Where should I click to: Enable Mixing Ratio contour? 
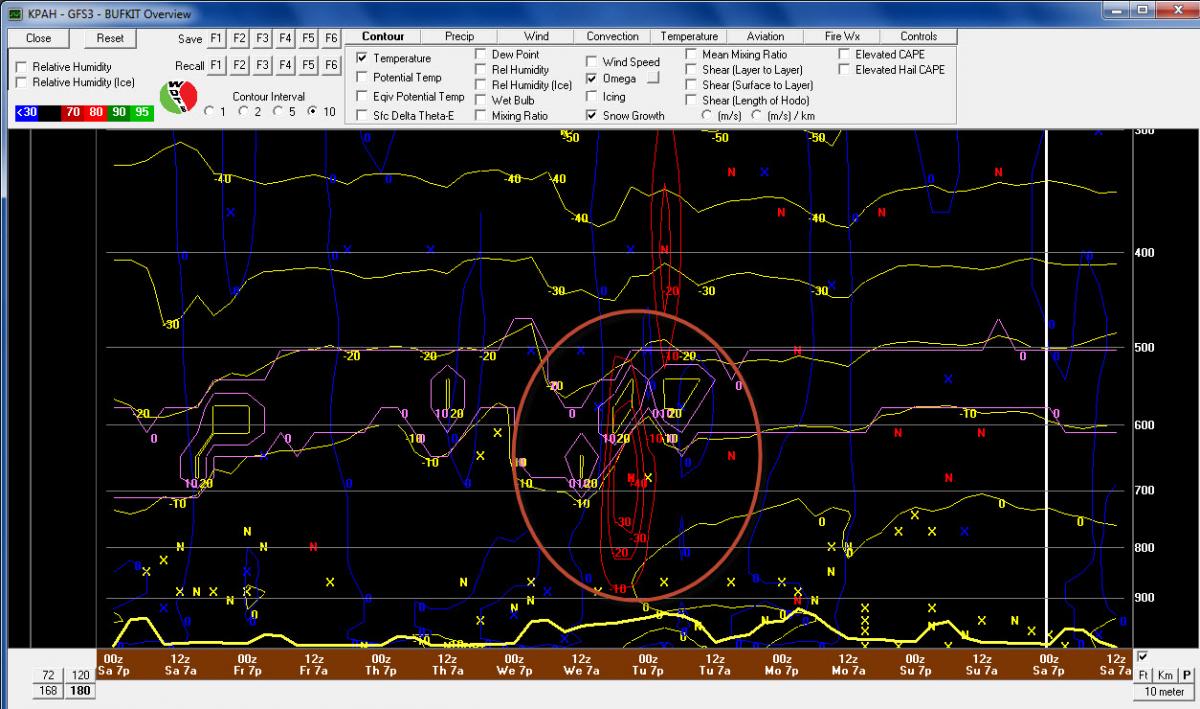pyautogui.click(x=481, y=115)
